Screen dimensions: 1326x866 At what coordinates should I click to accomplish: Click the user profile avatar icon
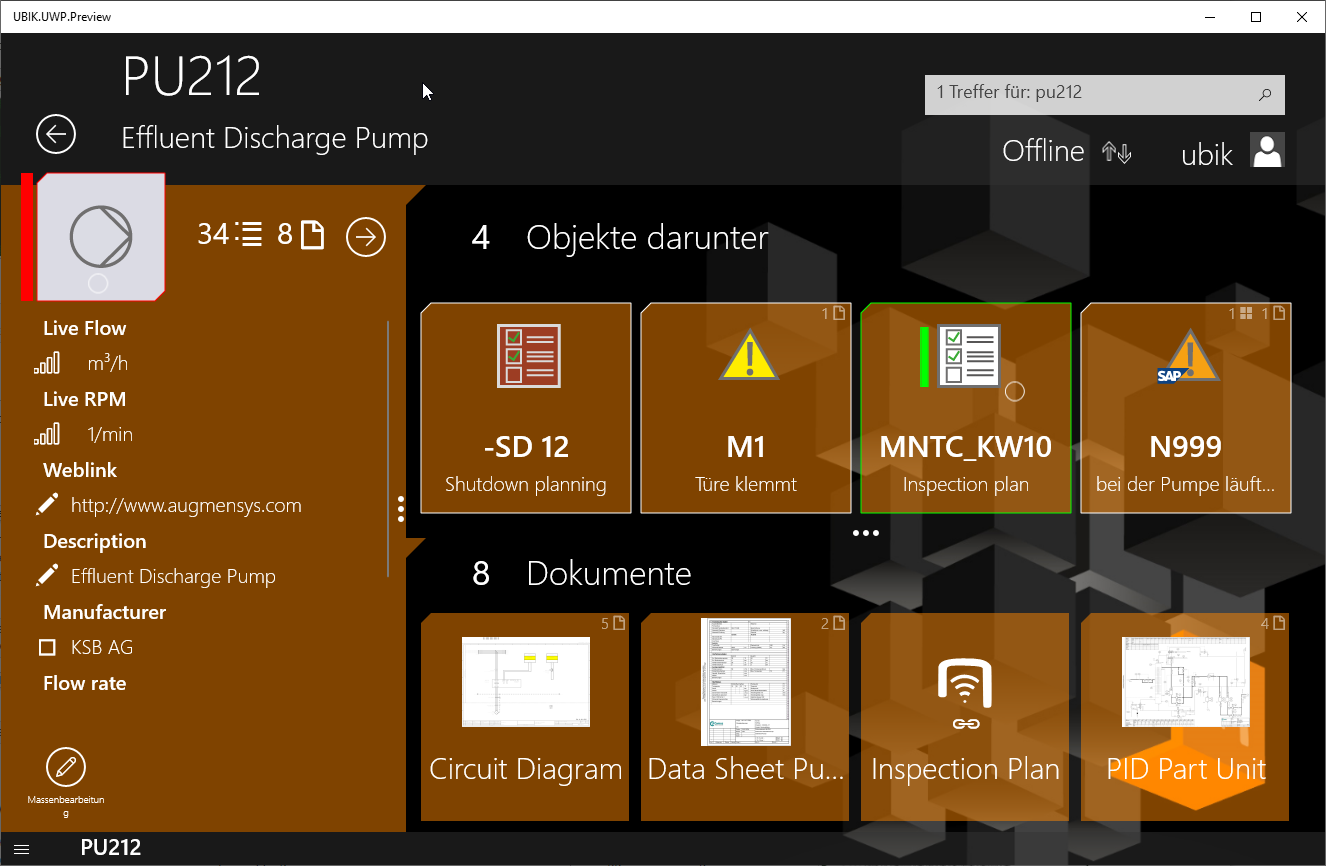[x=1267, y=151]
